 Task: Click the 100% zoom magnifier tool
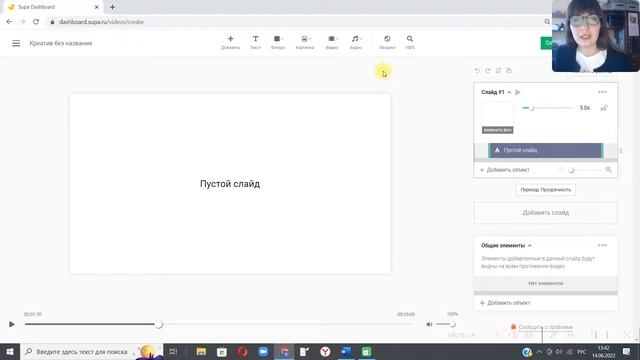(410, 42)
